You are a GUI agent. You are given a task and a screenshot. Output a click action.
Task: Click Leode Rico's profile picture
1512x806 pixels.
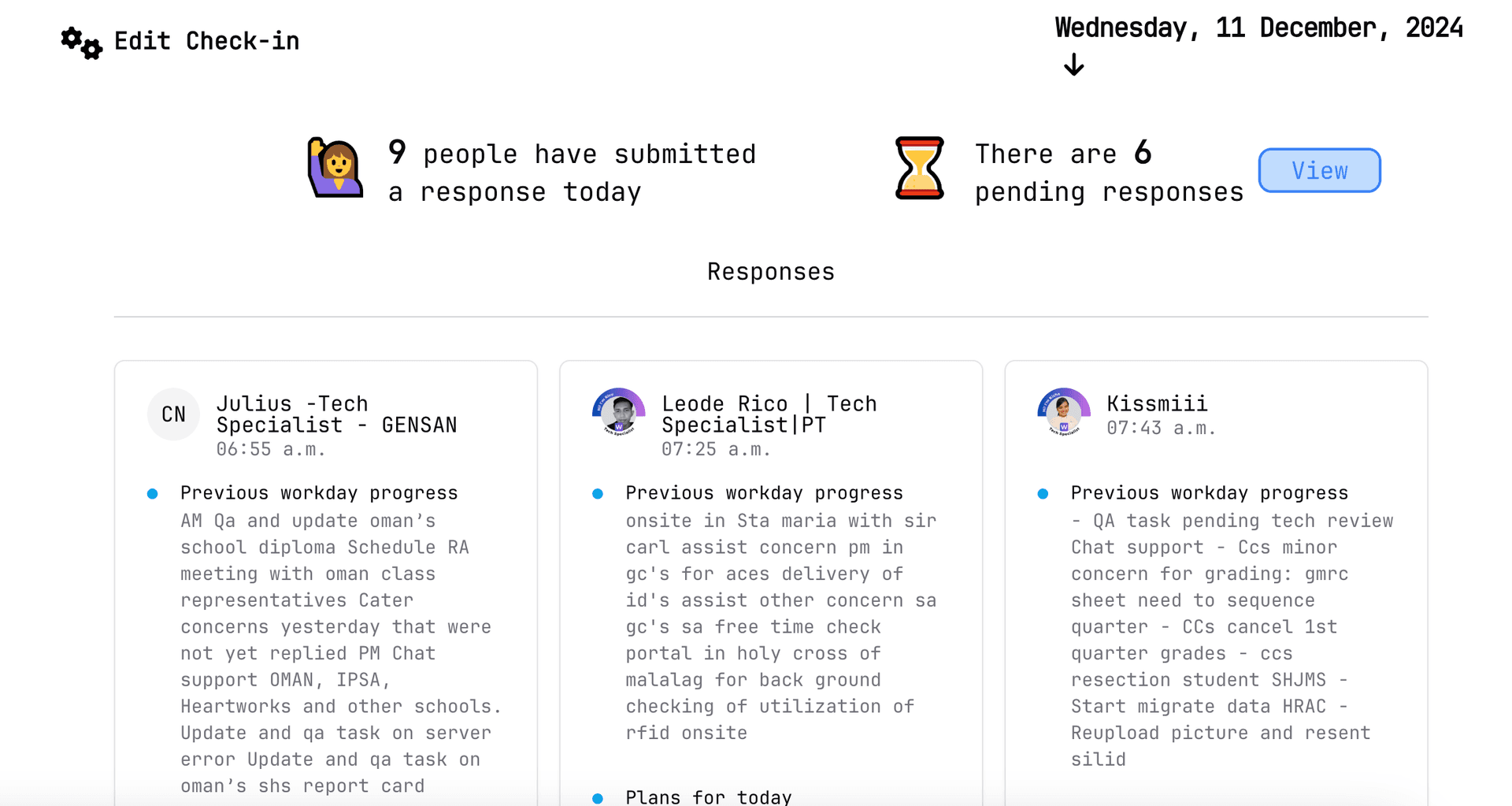(x=619, y=412)
